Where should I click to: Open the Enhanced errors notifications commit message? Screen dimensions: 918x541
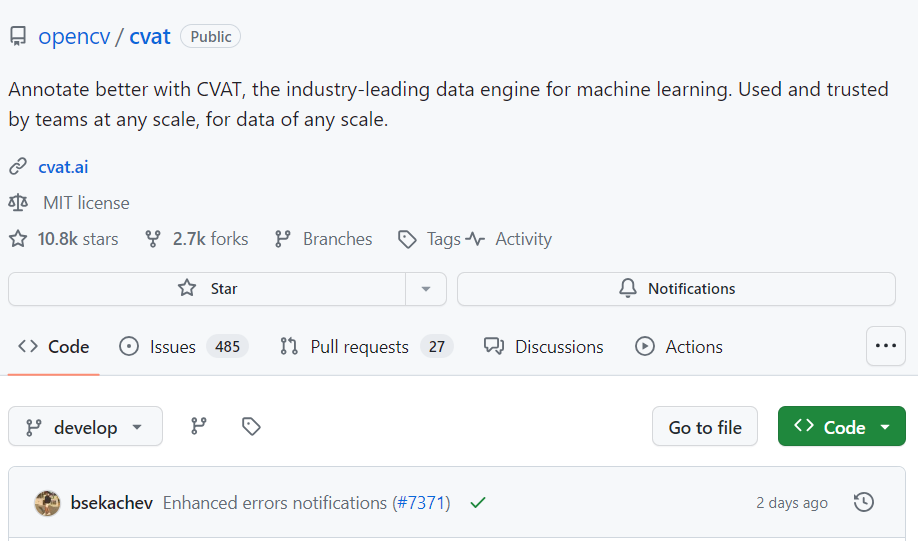(x=275, y=503)
